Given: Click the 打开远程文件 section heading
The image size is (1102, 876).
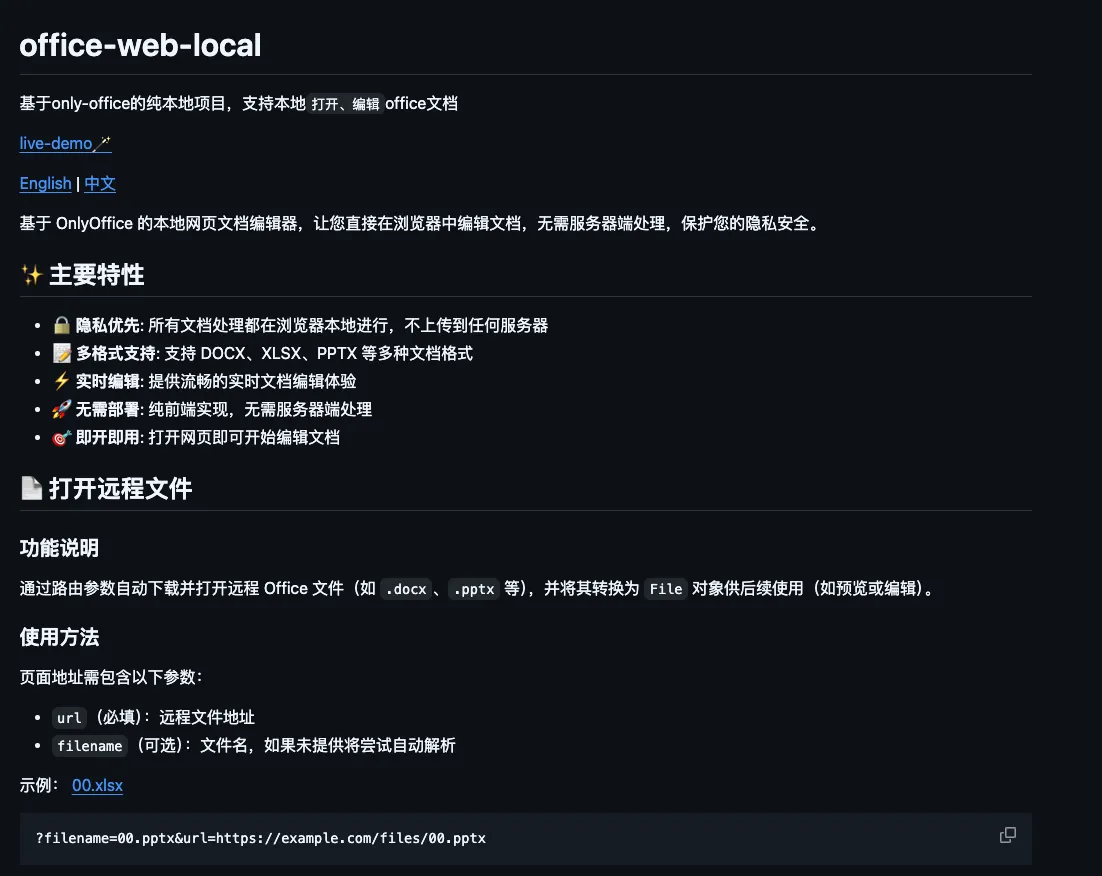Looking at the screenshot, I should point(120,489).
